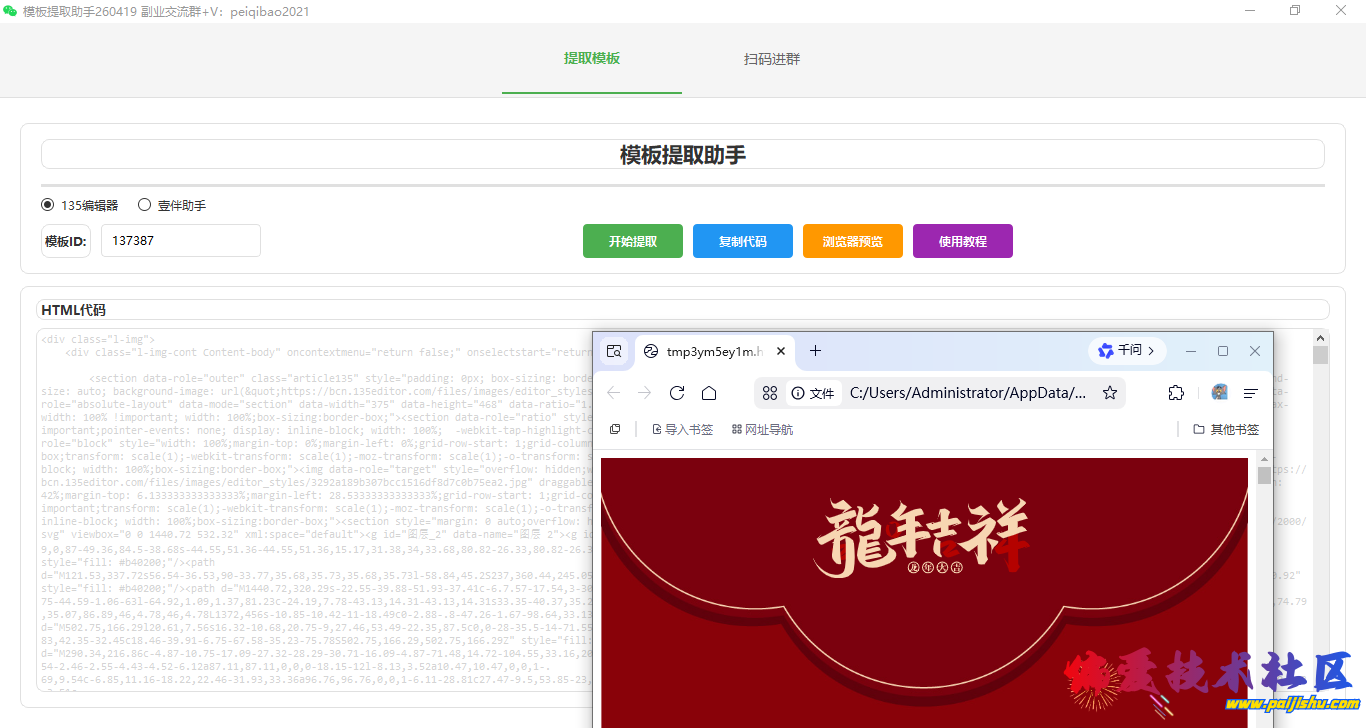Click the 导入书签 bookmark import icon

click(x=682, y=428)
